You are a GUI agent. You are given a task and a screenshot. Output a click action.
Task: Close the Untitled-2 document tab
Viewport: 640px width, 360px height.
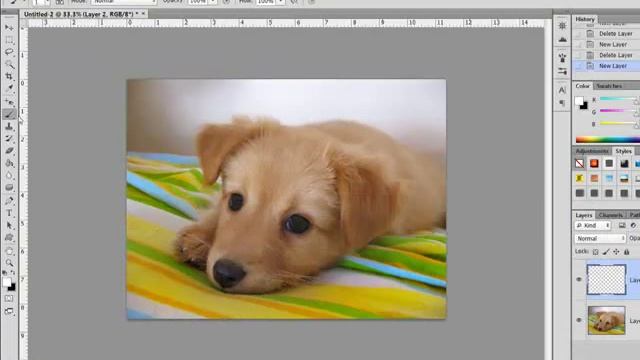144,14
